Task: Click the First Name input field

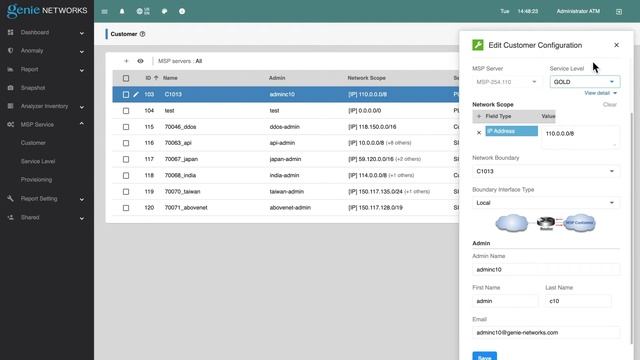Action: [x=505, y=301]
